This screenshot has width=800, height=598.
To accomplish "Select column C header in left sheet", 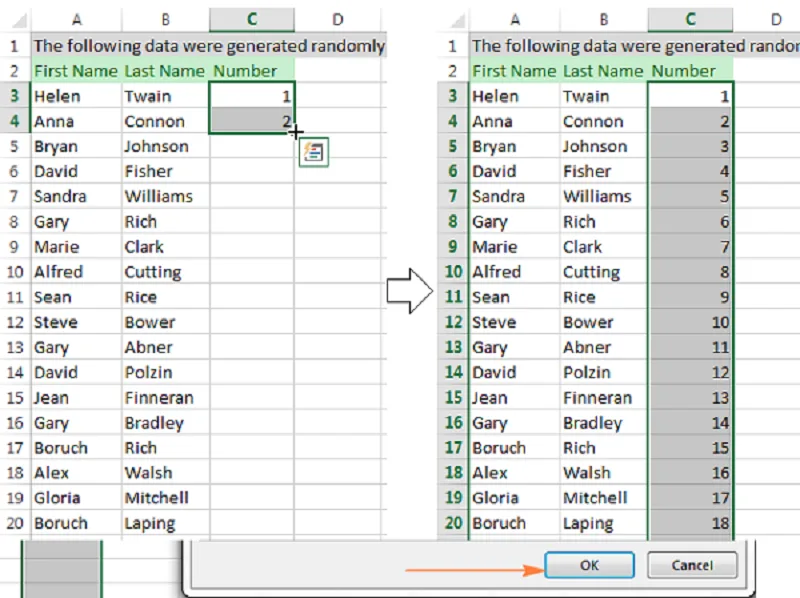I will (x=252, y=19).
